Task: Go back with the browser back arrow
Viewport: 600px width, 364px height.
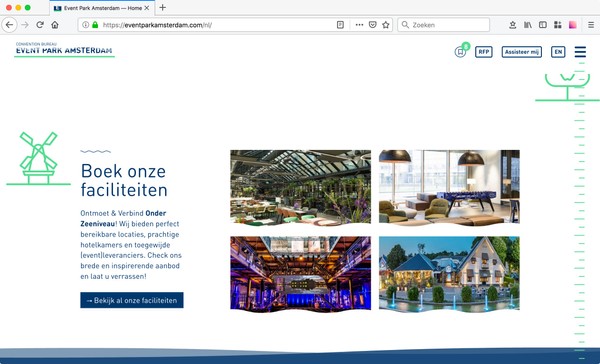Action: (x=9, y=25)
